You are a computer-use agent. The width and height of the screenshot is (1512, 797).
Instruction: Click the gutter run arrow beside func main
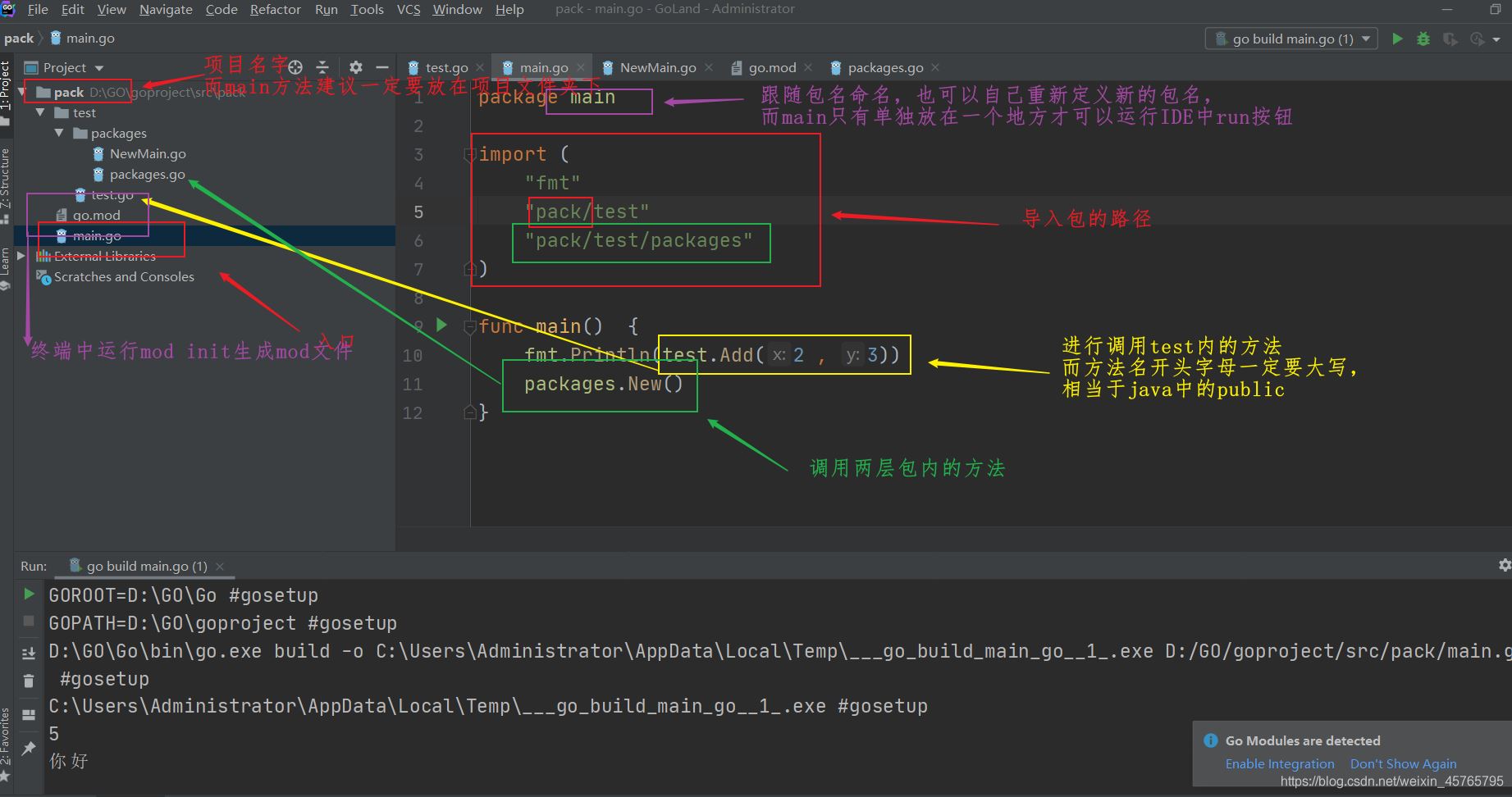click(441, 326)
